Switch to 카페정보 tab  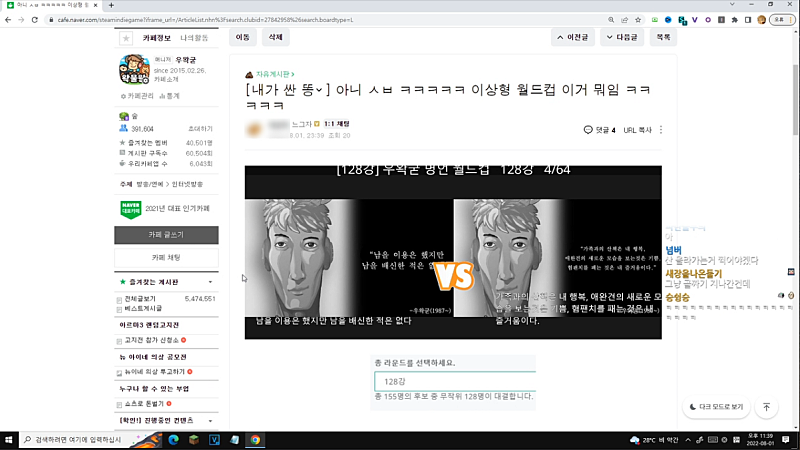pyautogui.click(x=157, y=38)
